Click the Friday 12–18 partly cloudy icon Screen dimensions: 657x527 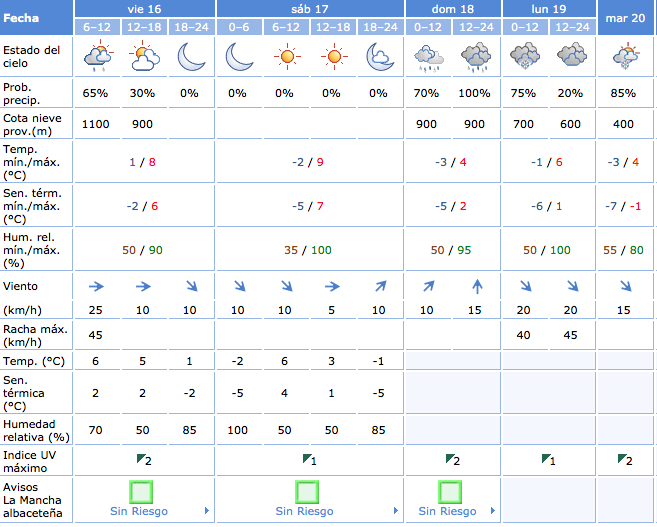(144, 57)
